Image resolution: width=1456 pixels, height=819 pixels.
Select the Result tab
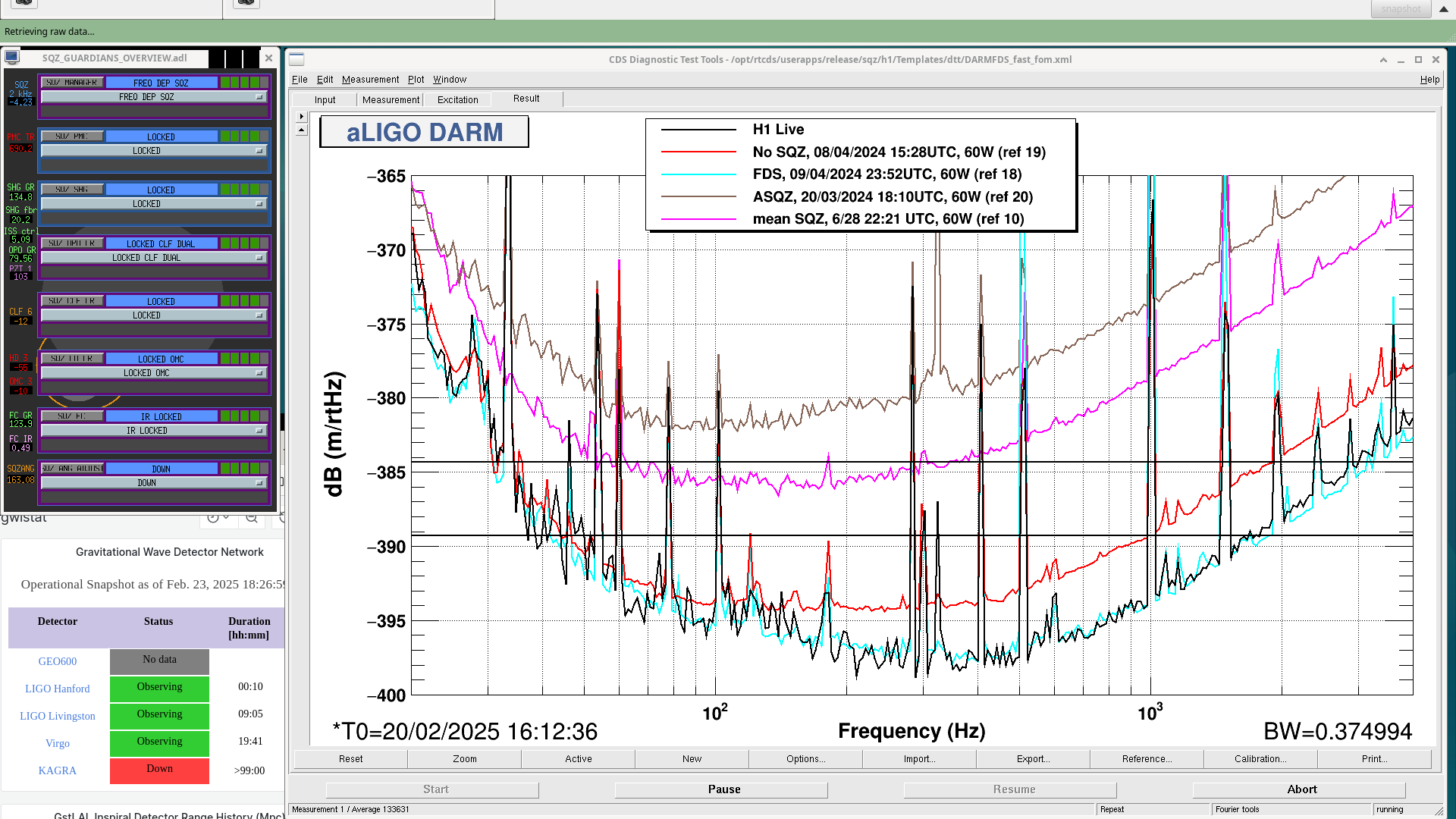pos(526,99)
